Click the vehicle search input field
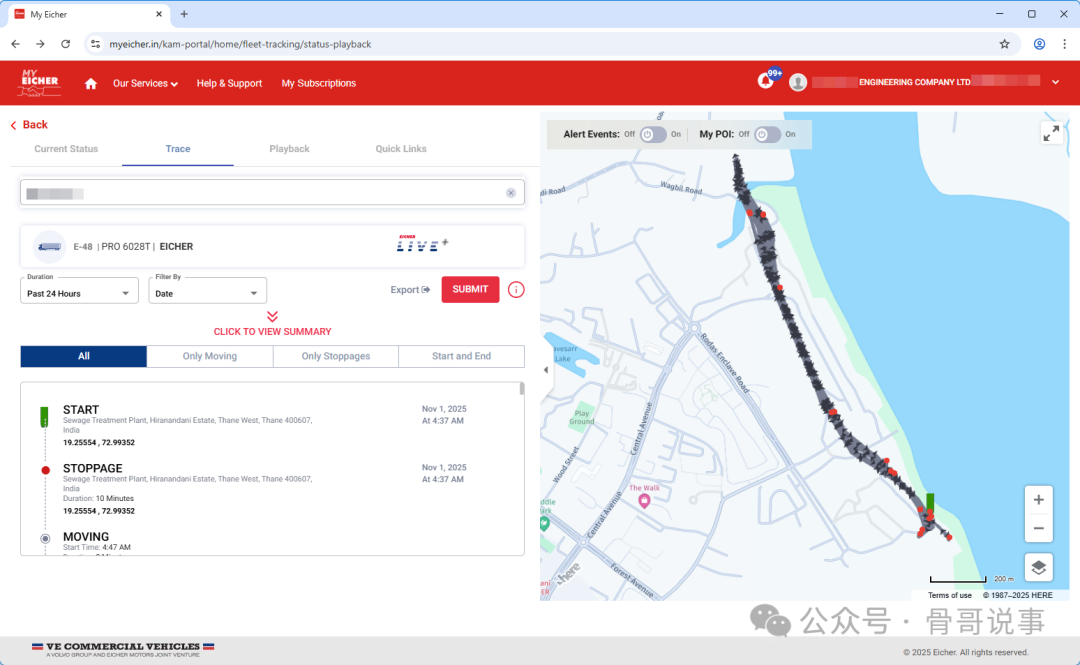 272,193
